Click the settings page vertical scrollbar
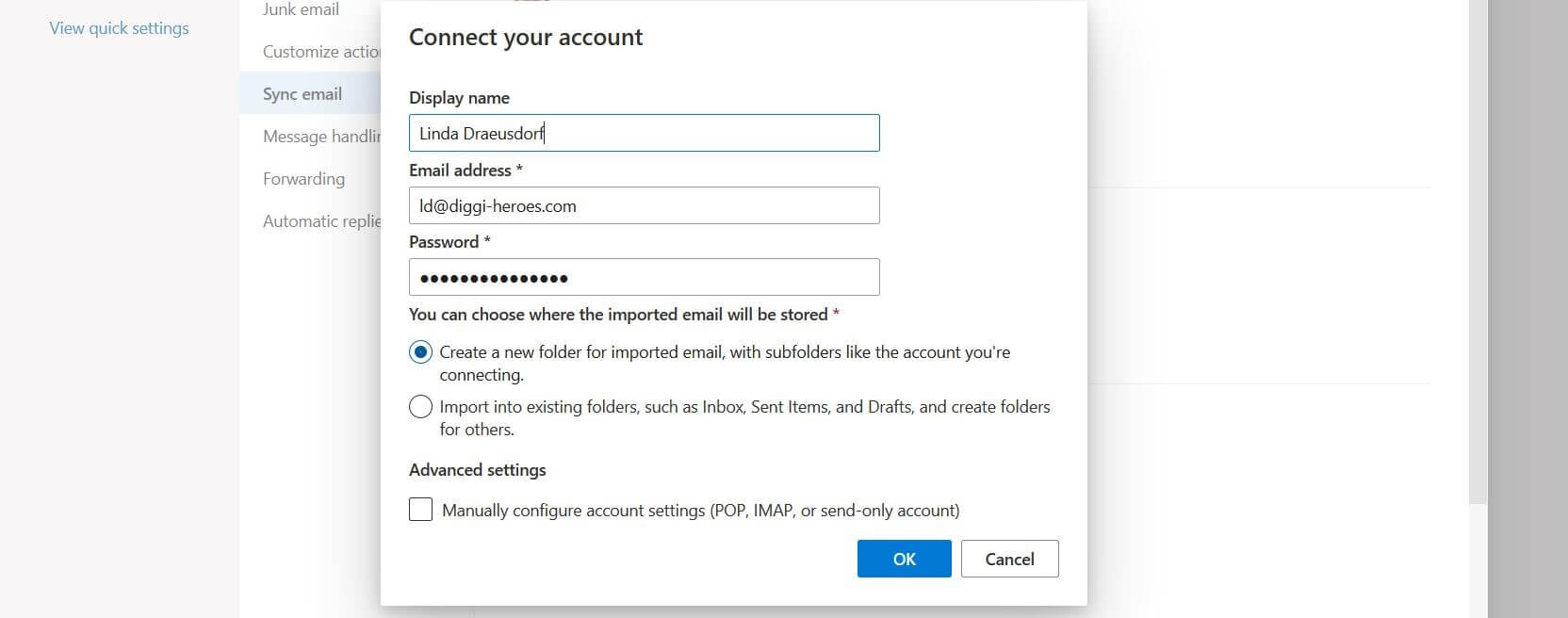1568x618 pixels. (1478, 251)
